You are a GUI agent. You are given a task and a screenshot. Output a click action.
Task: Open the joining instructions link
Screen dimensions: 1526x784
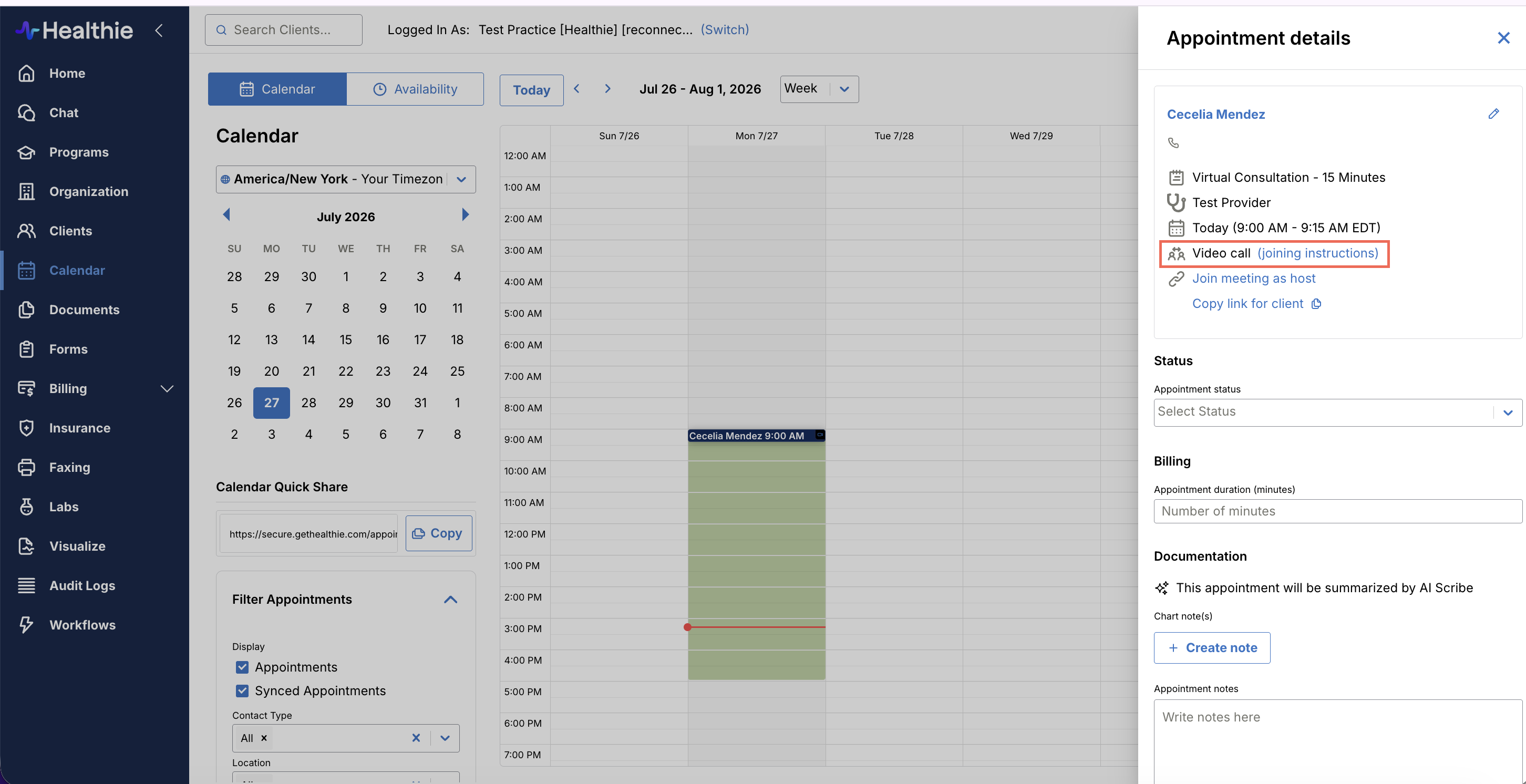click(1318, 253)
